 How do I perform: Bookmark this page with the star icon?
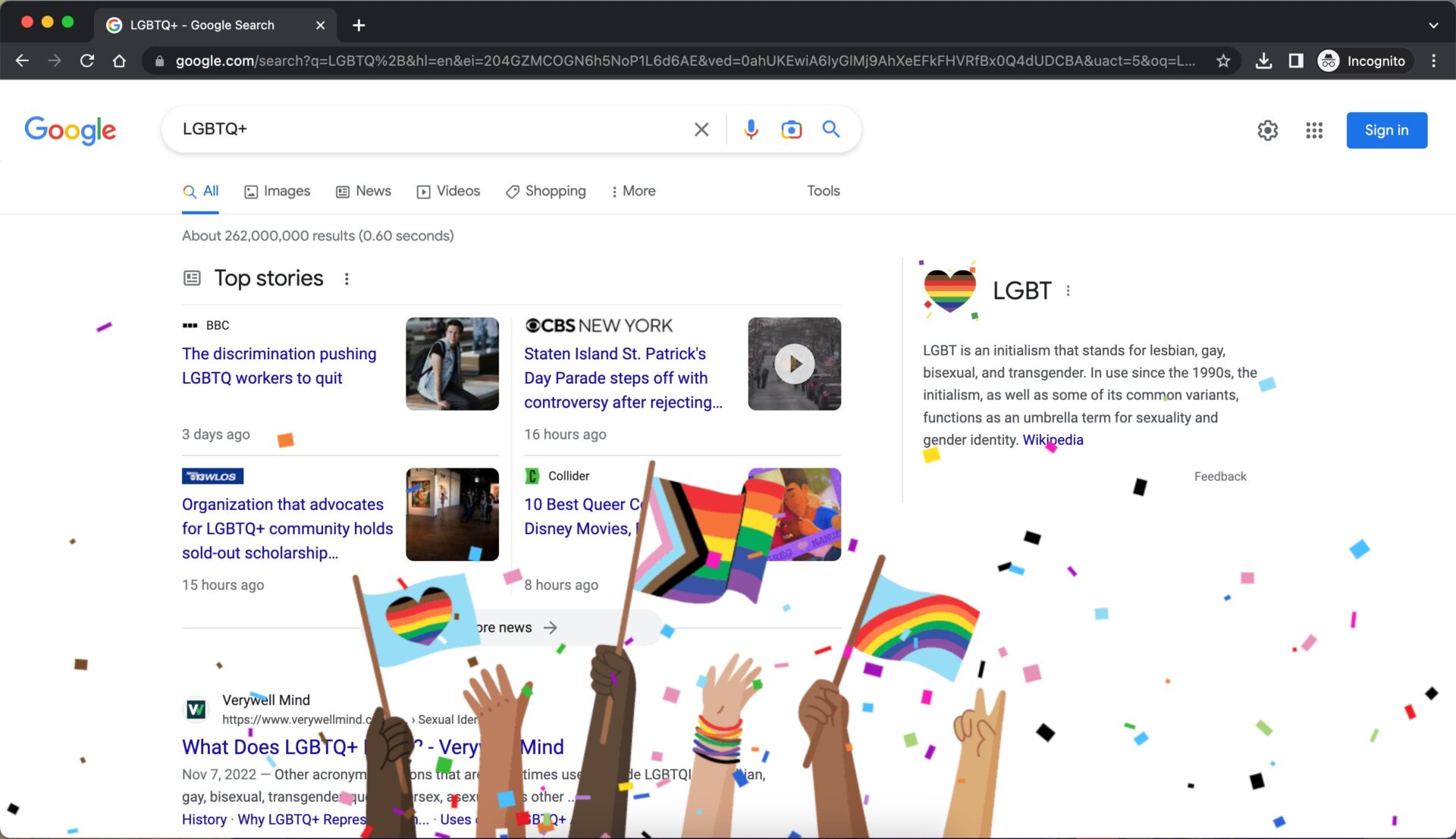point(1223,61)
